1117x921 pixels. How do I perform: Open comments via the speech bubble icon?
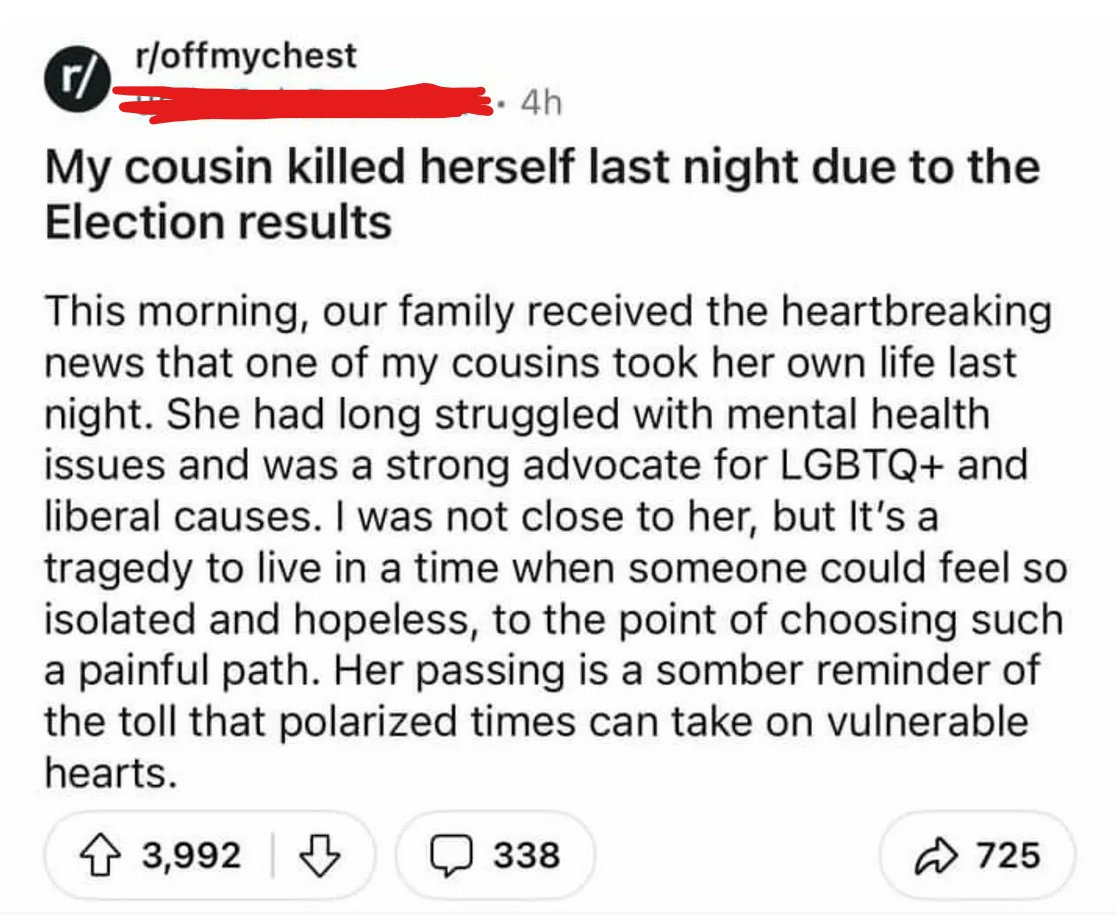(451, 855)
